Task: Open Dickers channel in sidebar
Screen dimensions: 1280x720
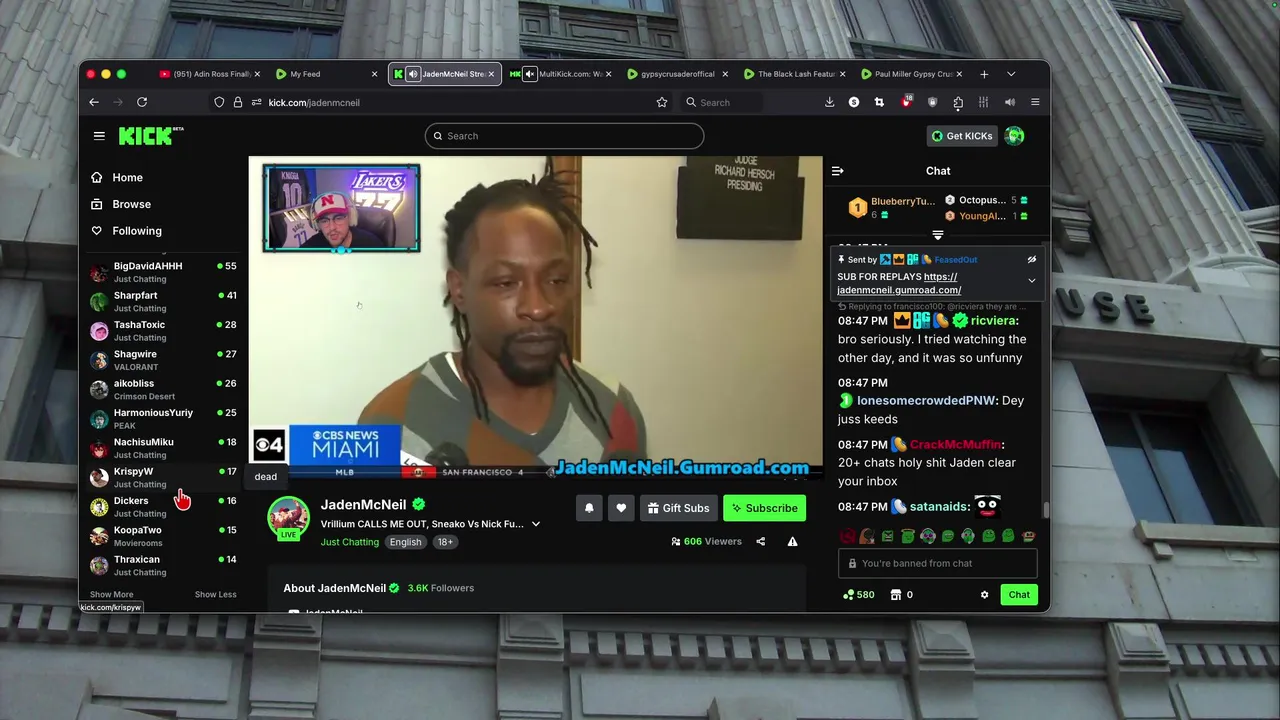Action: click(163, 506)
